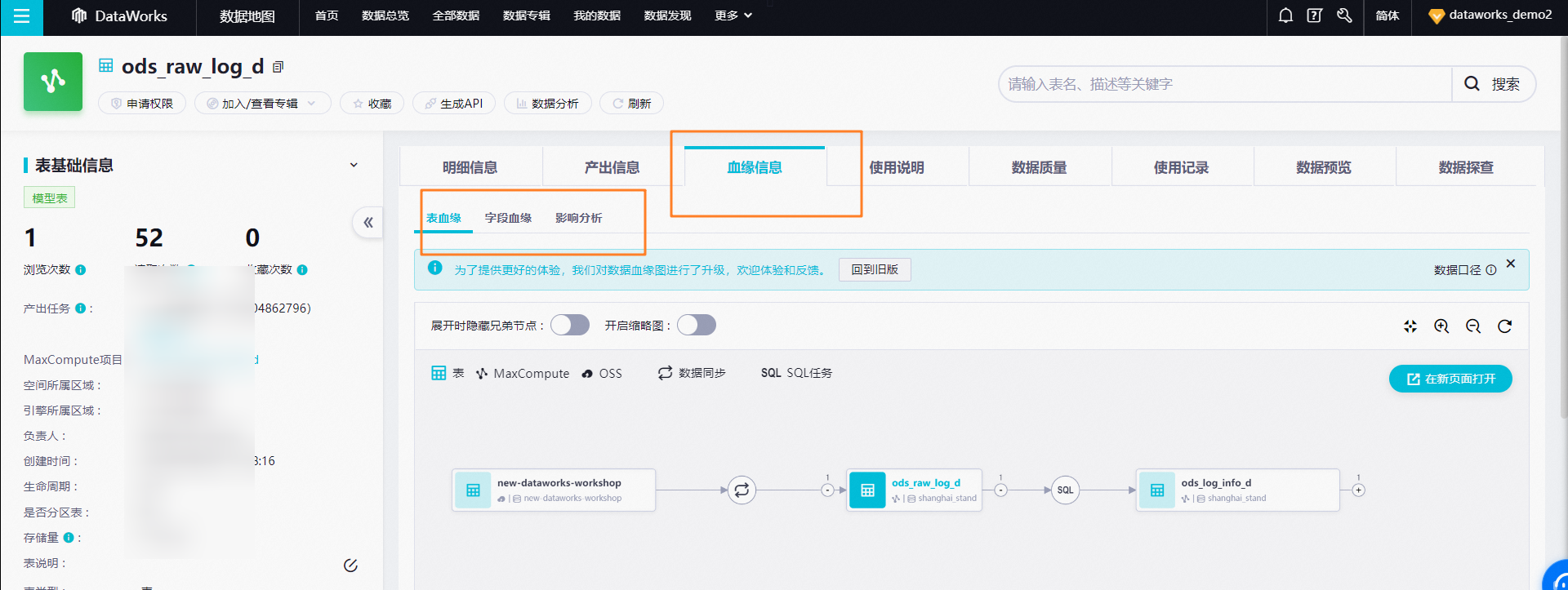The width and height of the screenshot is (1568, 590).
Task: Refresh the lineage graph
Action: pyautogui.click(x=1504, y=326)
